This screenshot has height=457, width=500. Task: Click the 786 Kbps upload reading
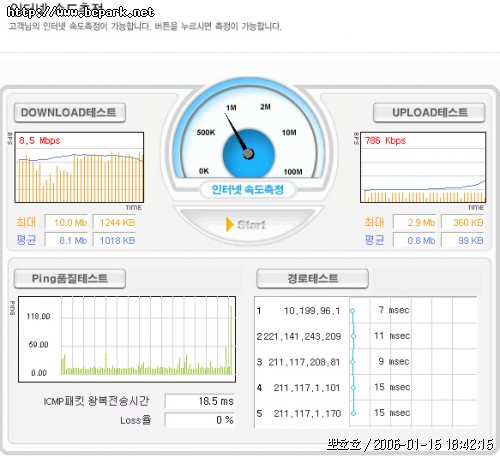pos(385,140)
